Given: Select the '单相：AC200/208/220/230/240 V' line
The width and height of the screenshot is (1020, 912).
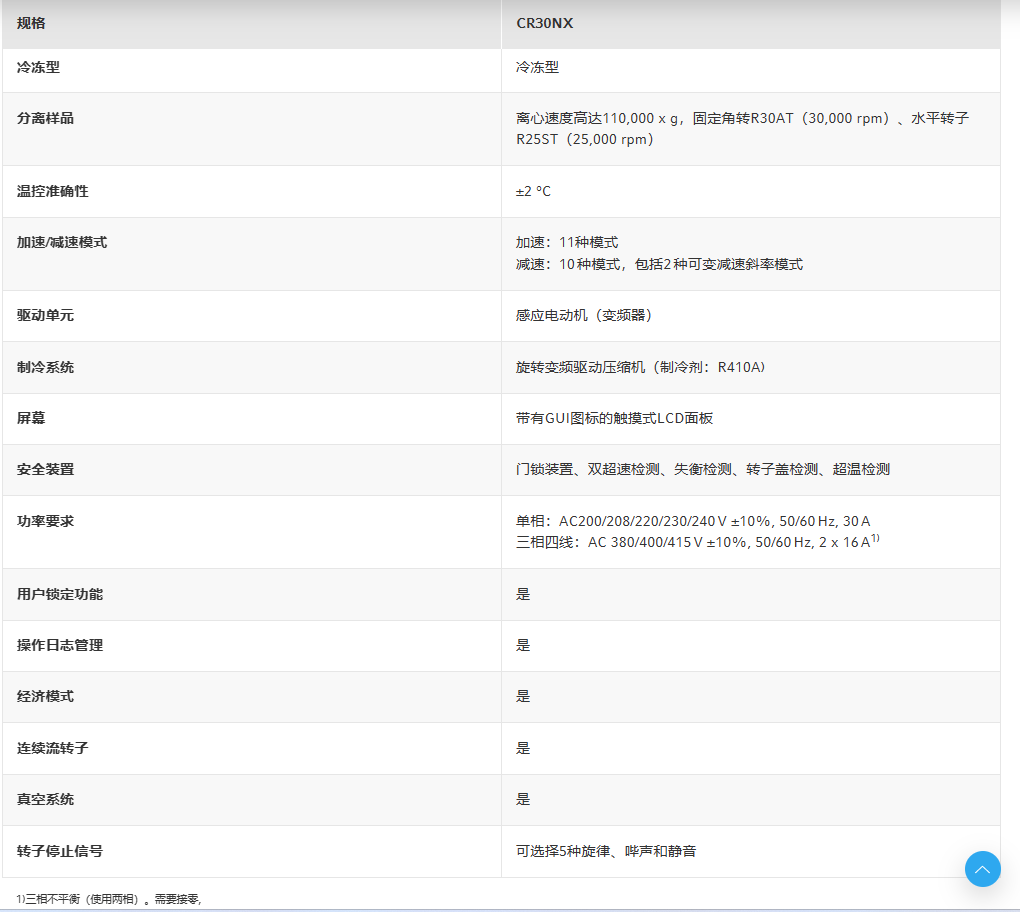Looking at the screenshot, I should click(x=693, y=522).
